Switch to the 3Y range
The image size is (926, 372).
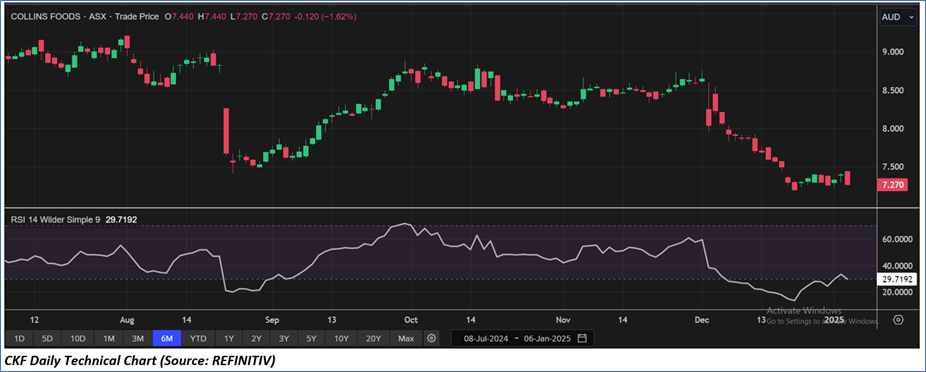click(284, 338)
